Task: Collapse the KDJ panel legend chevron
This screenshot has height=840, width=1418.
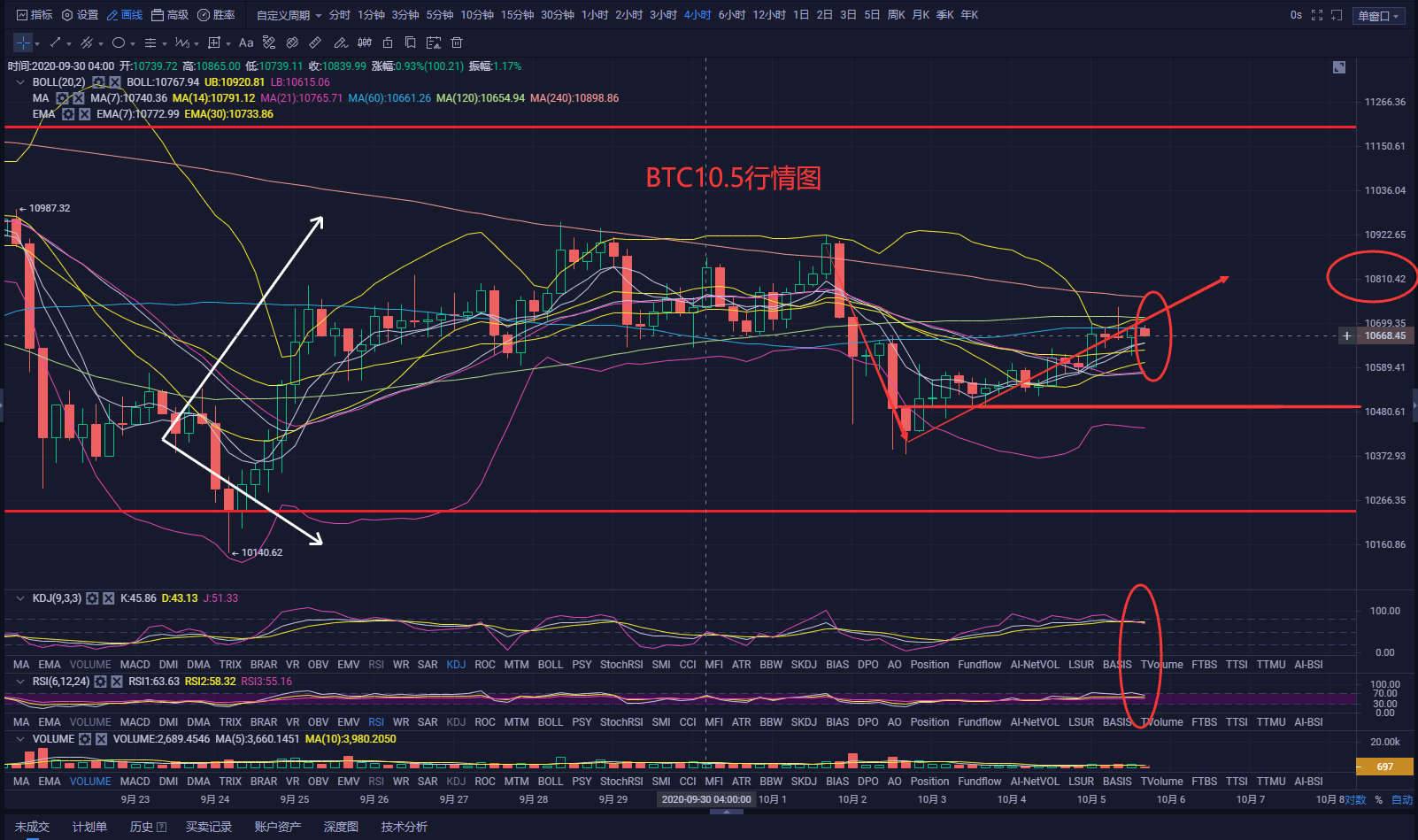Action: coord(20,598)
